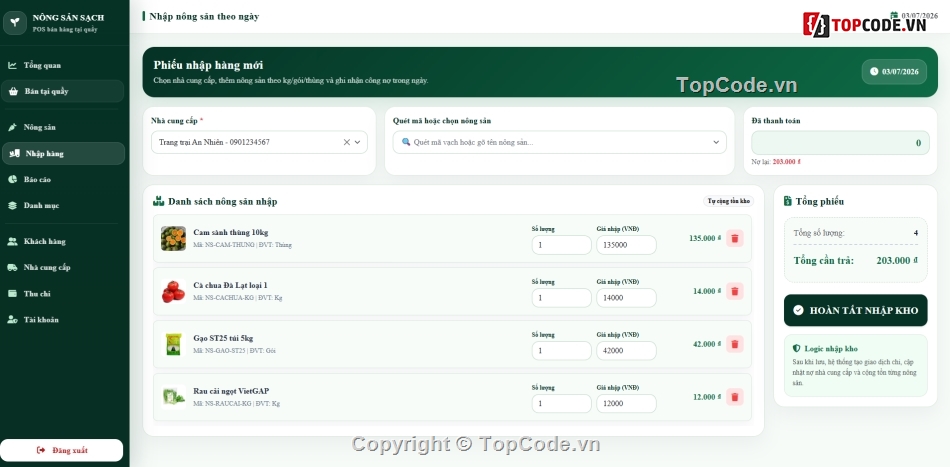Click the Nhập hàng boxes icon
The width and height of the screenshot is (950, 467).
15,153
